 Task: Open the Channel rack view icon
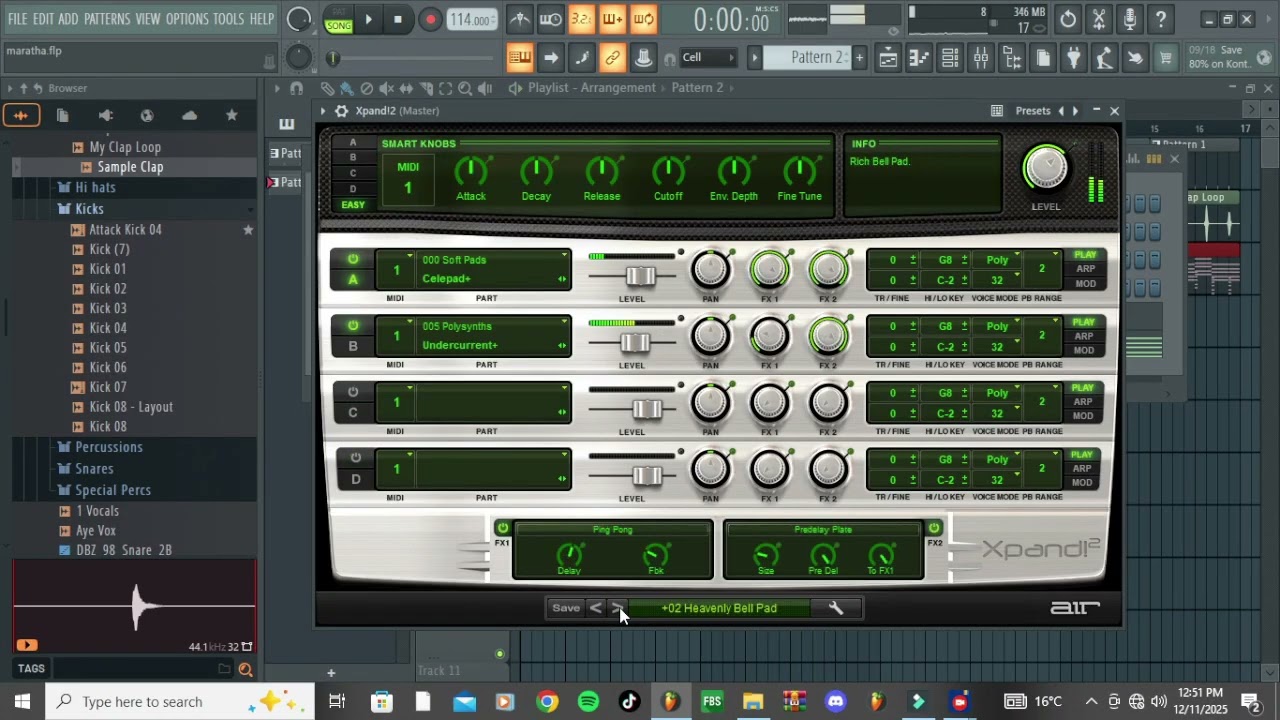[950, 58]
